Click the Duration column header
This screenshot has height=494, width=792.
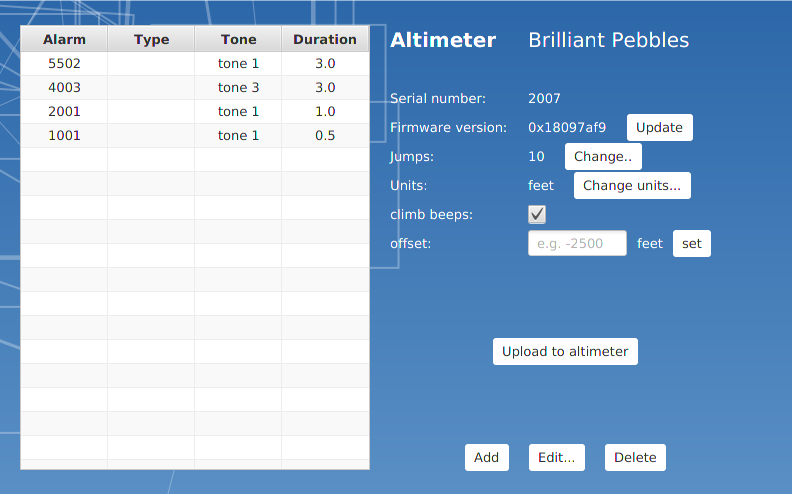coord(325,40)
